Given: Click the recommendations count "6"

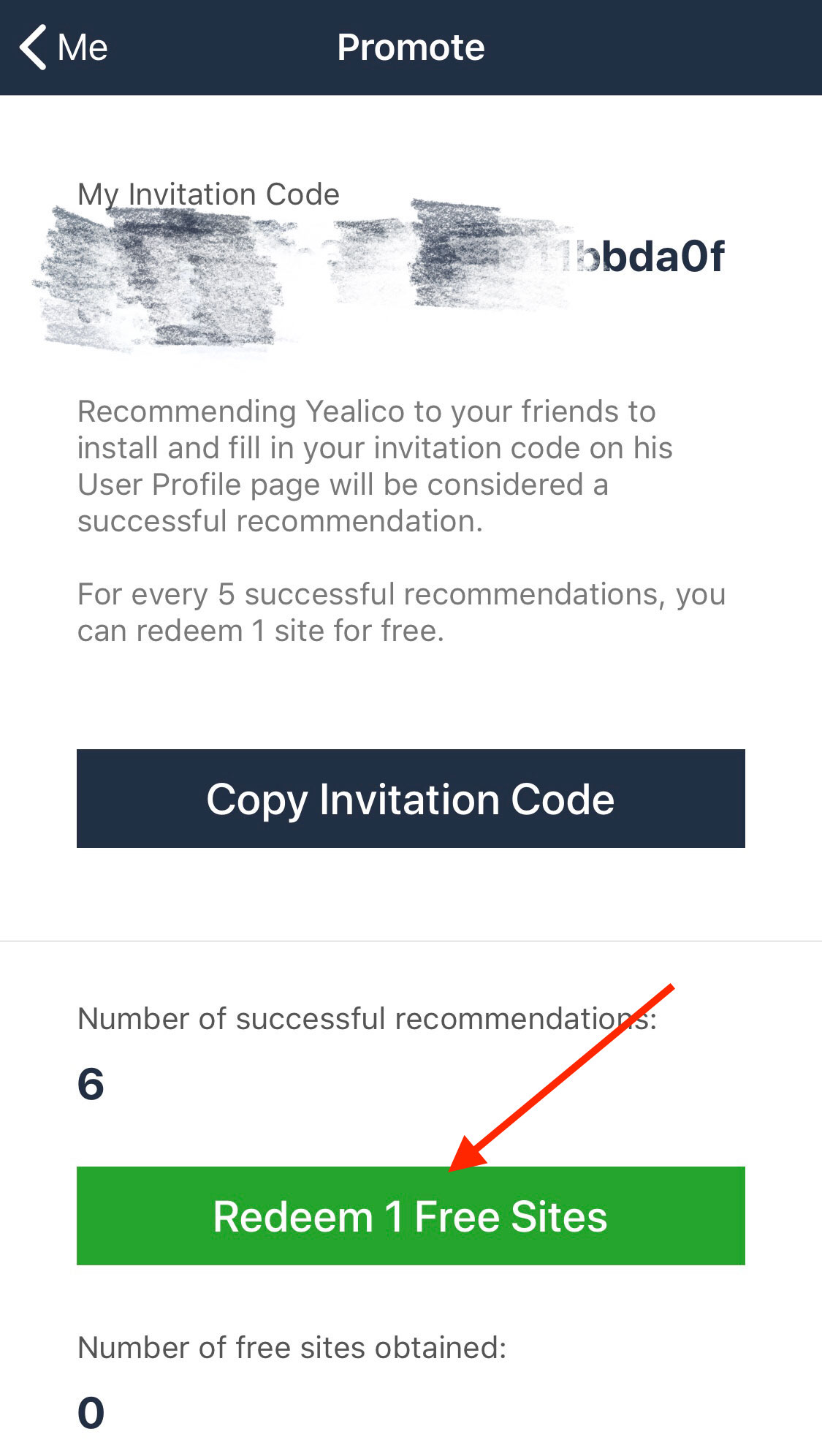Looking at the screenshot, I should (91, 1083).
